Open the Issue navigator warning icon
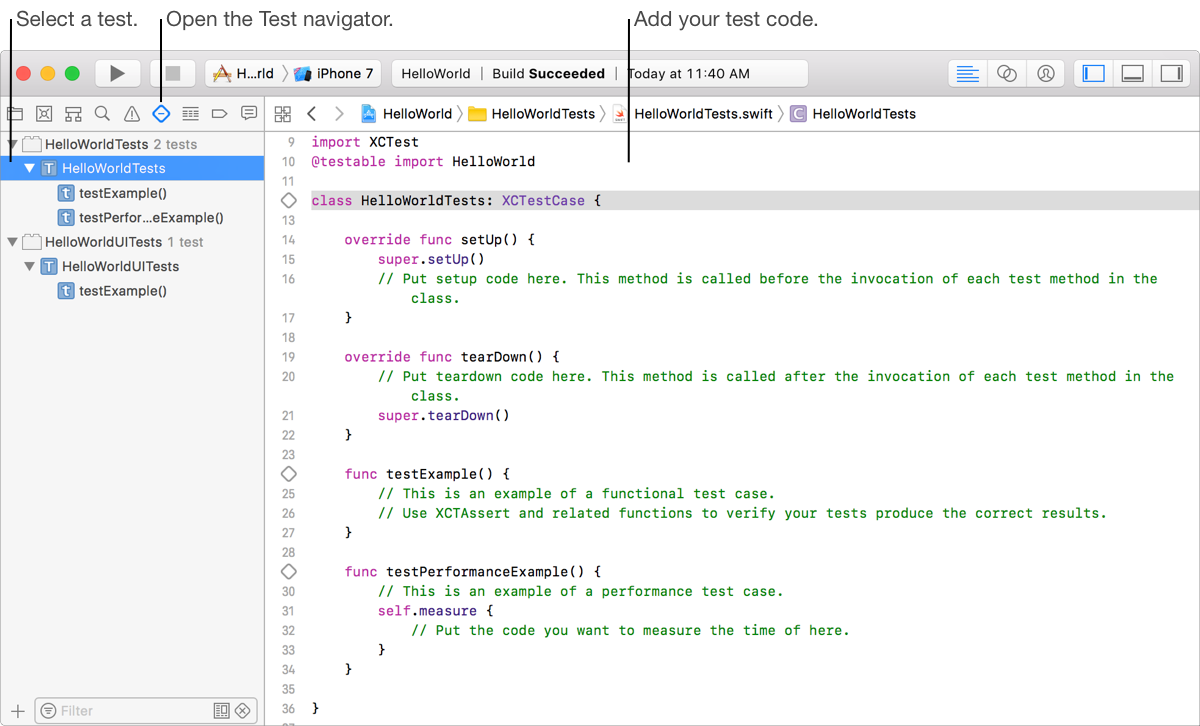Viewport: 1200px width, 726px height. [x=132, y=114]
